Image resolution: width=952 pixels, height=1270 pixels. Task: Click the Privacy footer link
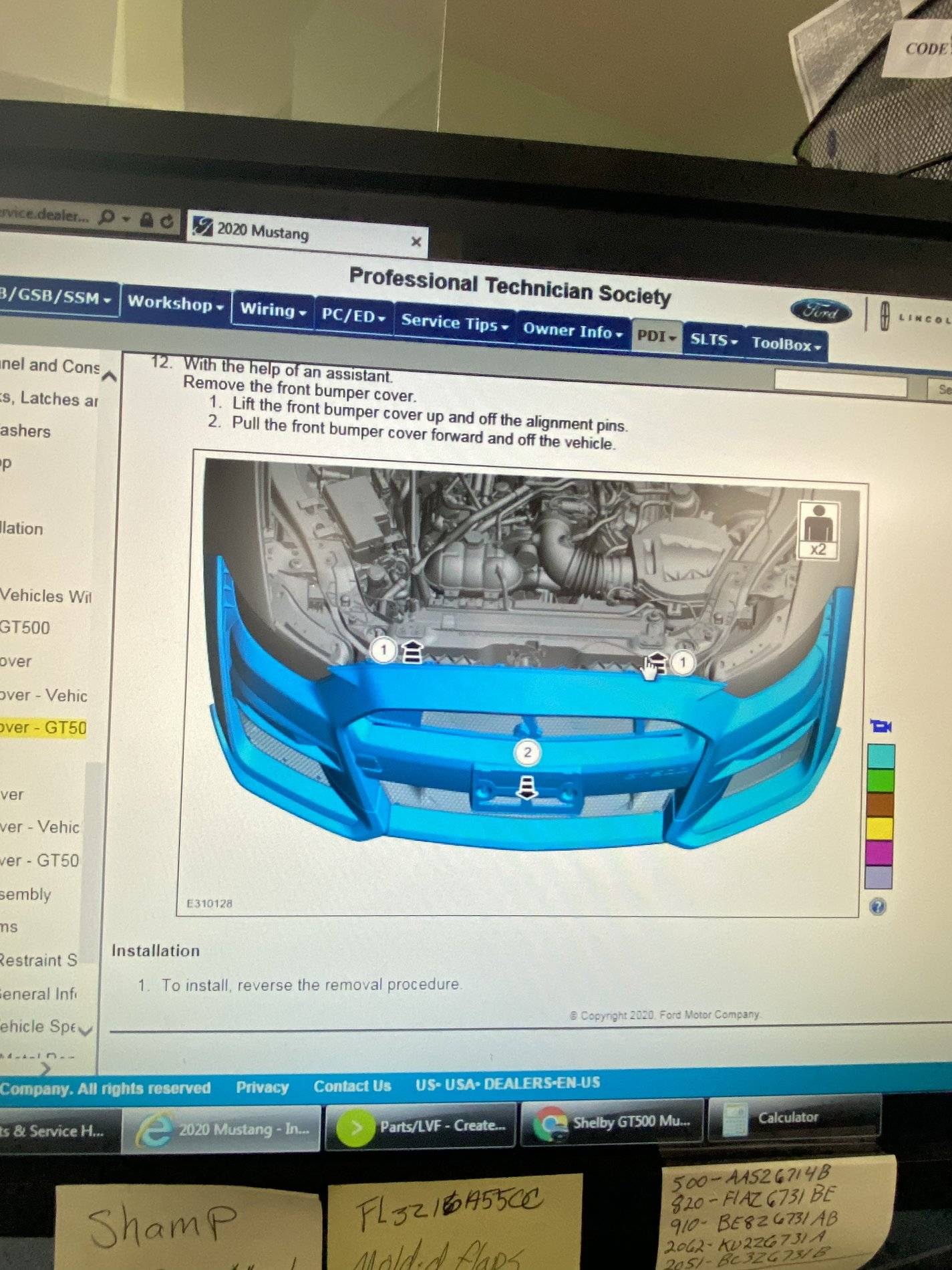click(x=262, y=1088)
